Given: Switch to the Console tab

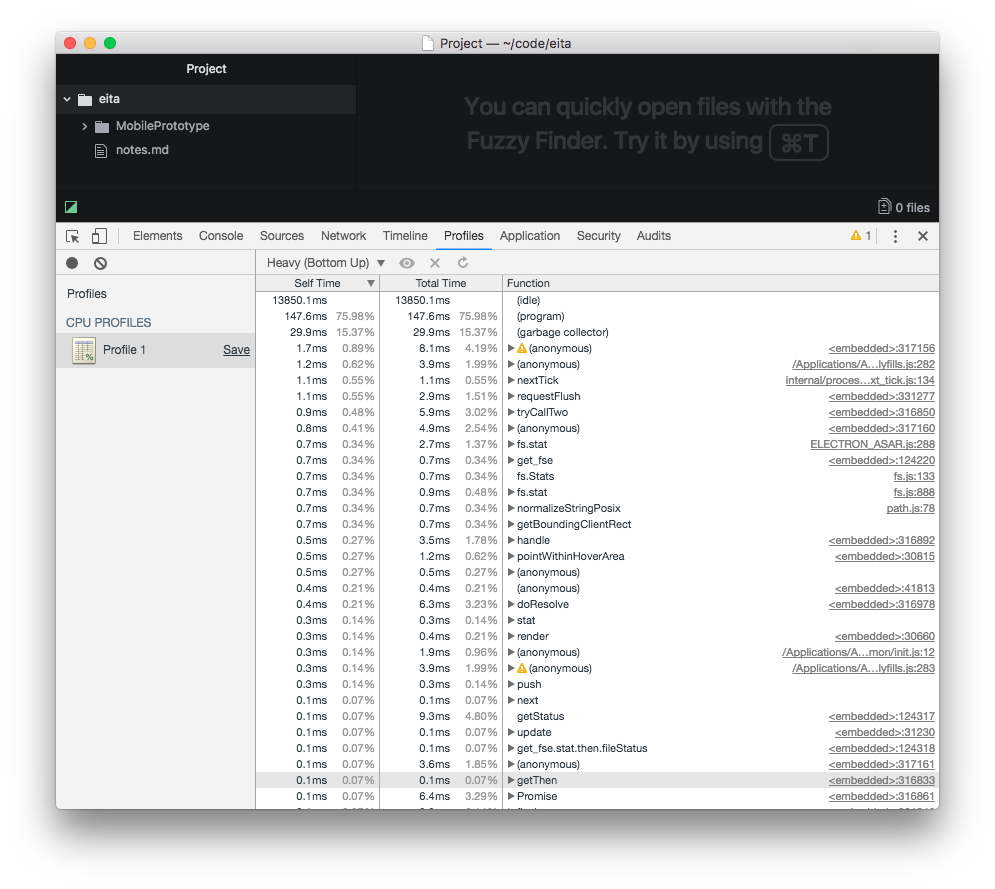Looking at the screenshot, I should [x=221, y=235].
